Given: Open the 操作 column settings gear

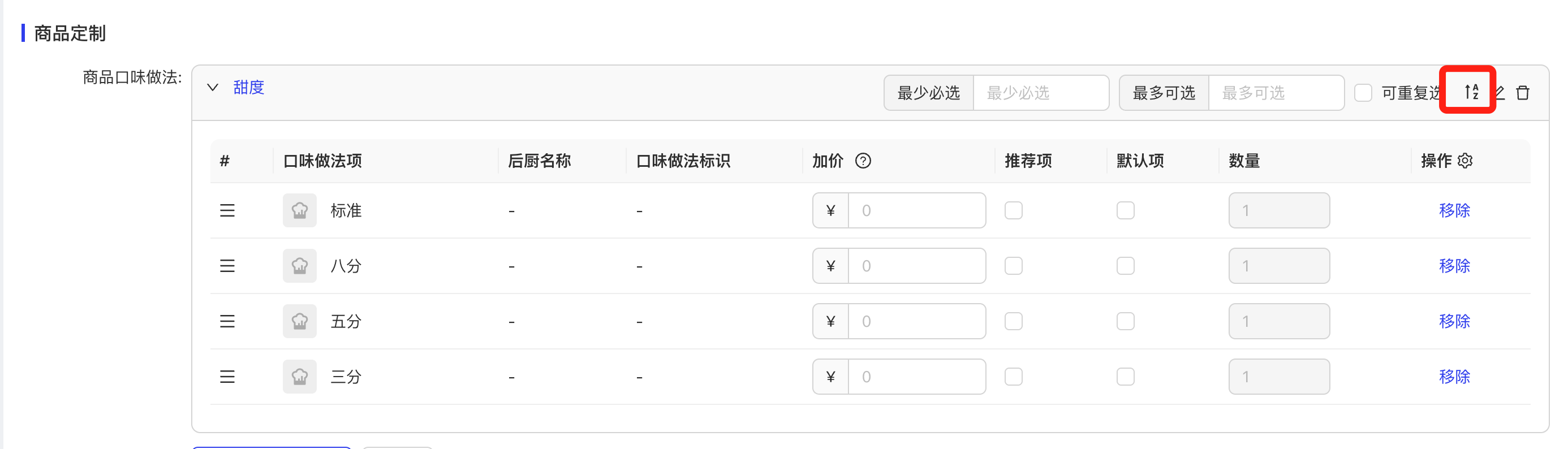Looking at the screenshot, I should click(x=1465, y=161).
